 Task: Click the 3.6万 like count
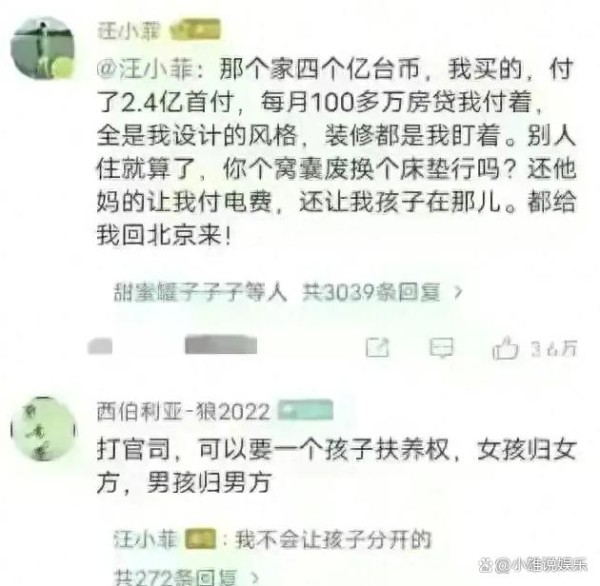(553, 349)
